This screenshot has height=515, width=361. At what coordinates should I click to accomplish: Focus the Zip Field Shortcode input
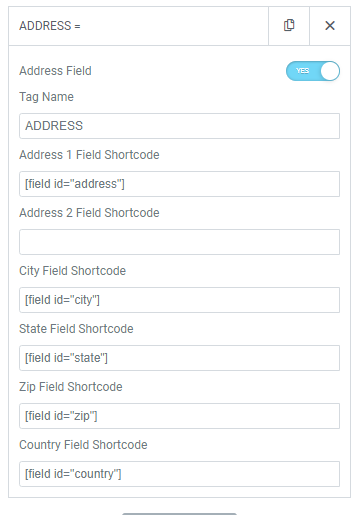(179, 416)
